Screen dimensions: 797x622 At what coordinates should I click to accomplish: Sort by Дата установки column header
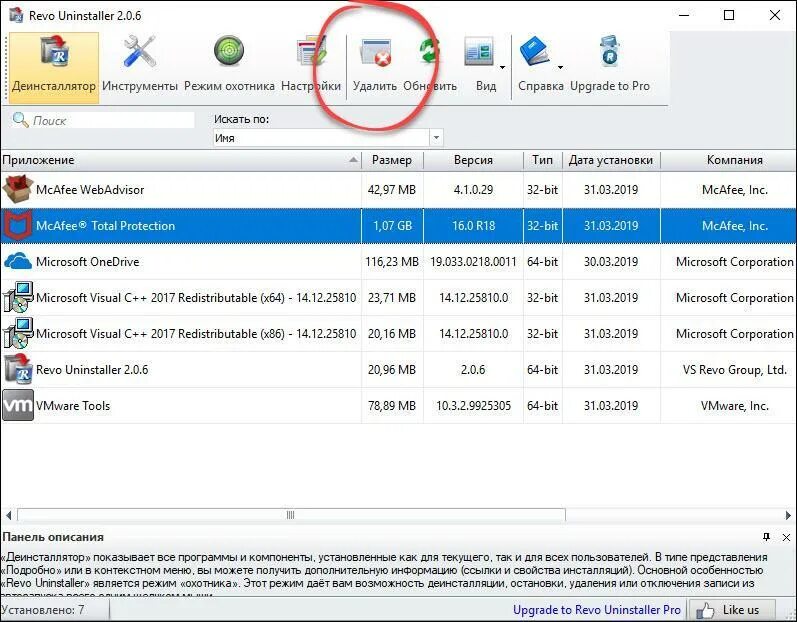pos(611,160)
